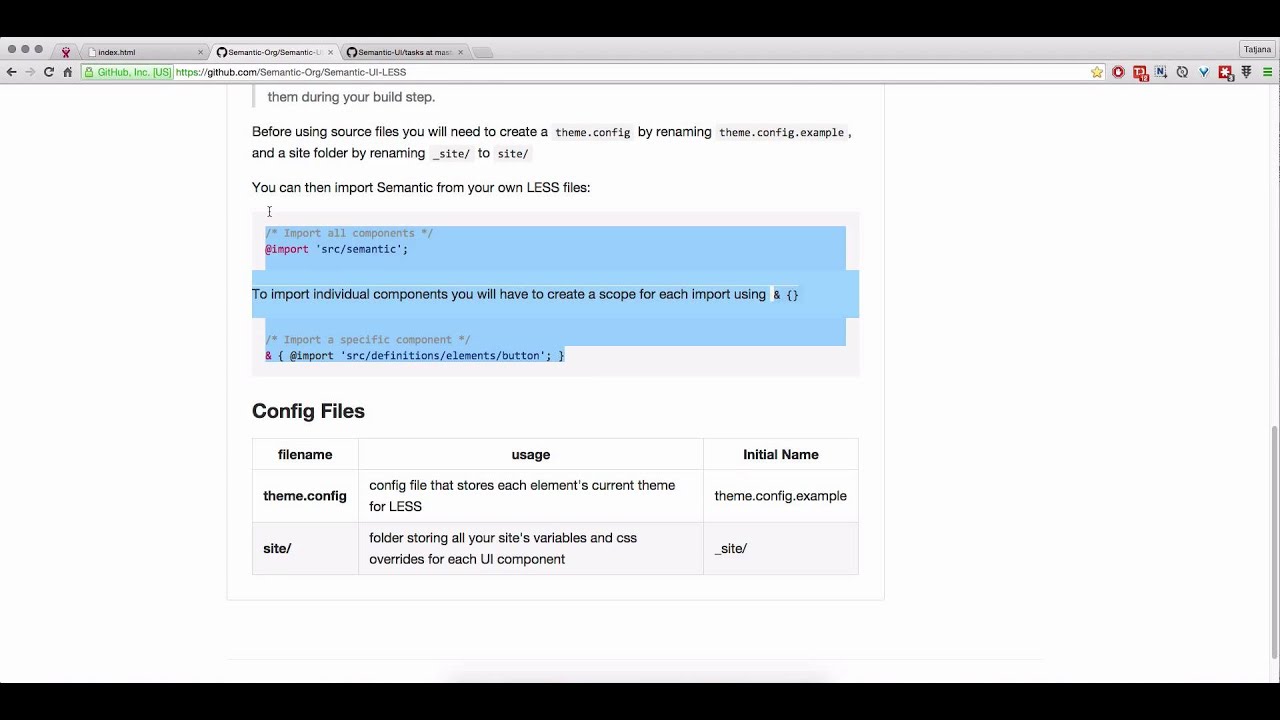Click the theme.config.example table cell
The width and height of the screenshot is (1280, 720).
(x=780, y=496)
